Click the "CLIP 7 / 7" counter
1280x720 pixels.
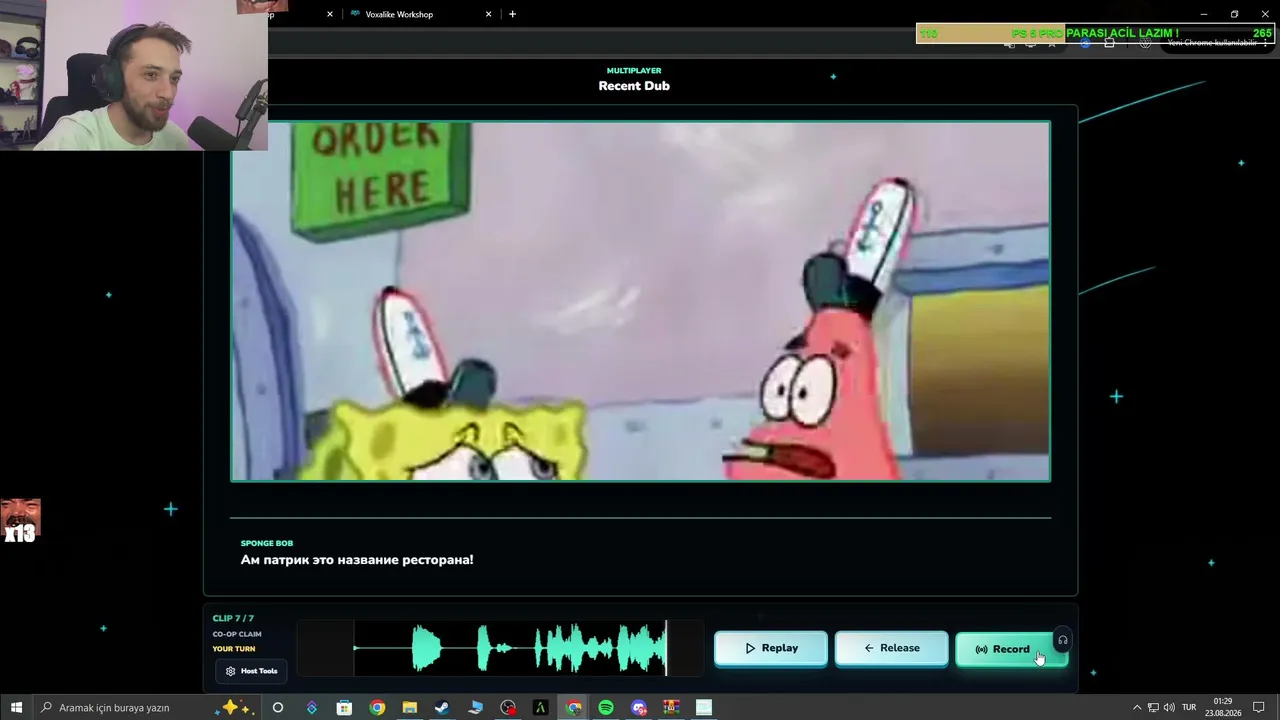(x=233, y=618)
